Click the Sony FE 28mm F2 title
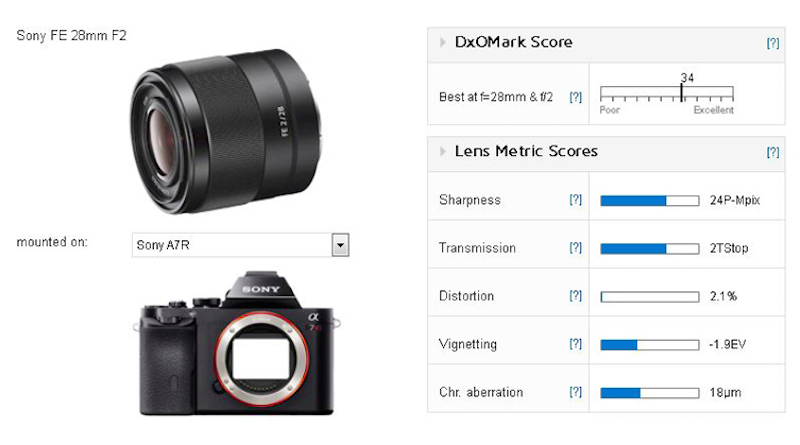This screenshot has width=800, height=445. [71, 35]
